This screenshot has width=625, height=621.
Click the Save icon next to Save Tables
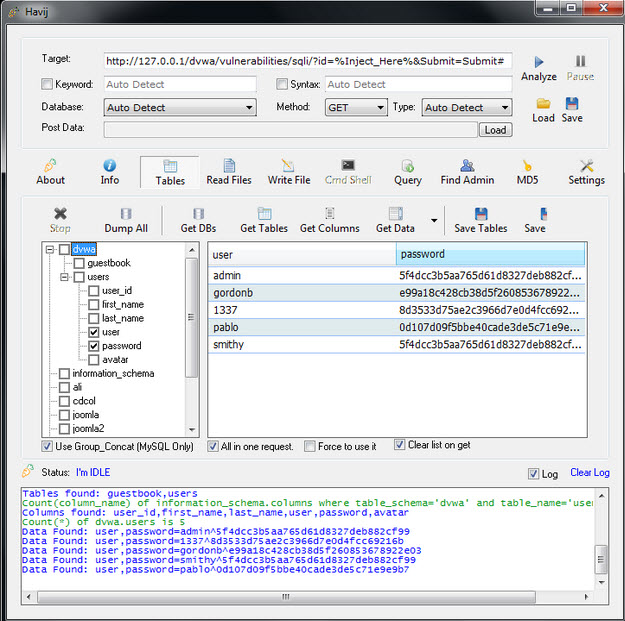click(544, 214)
